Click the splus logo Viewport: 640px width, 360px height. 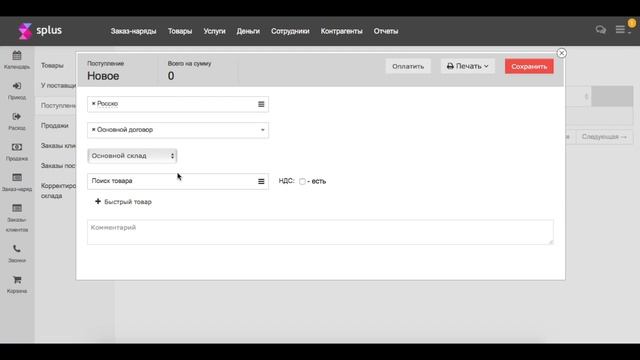[40, 31]
